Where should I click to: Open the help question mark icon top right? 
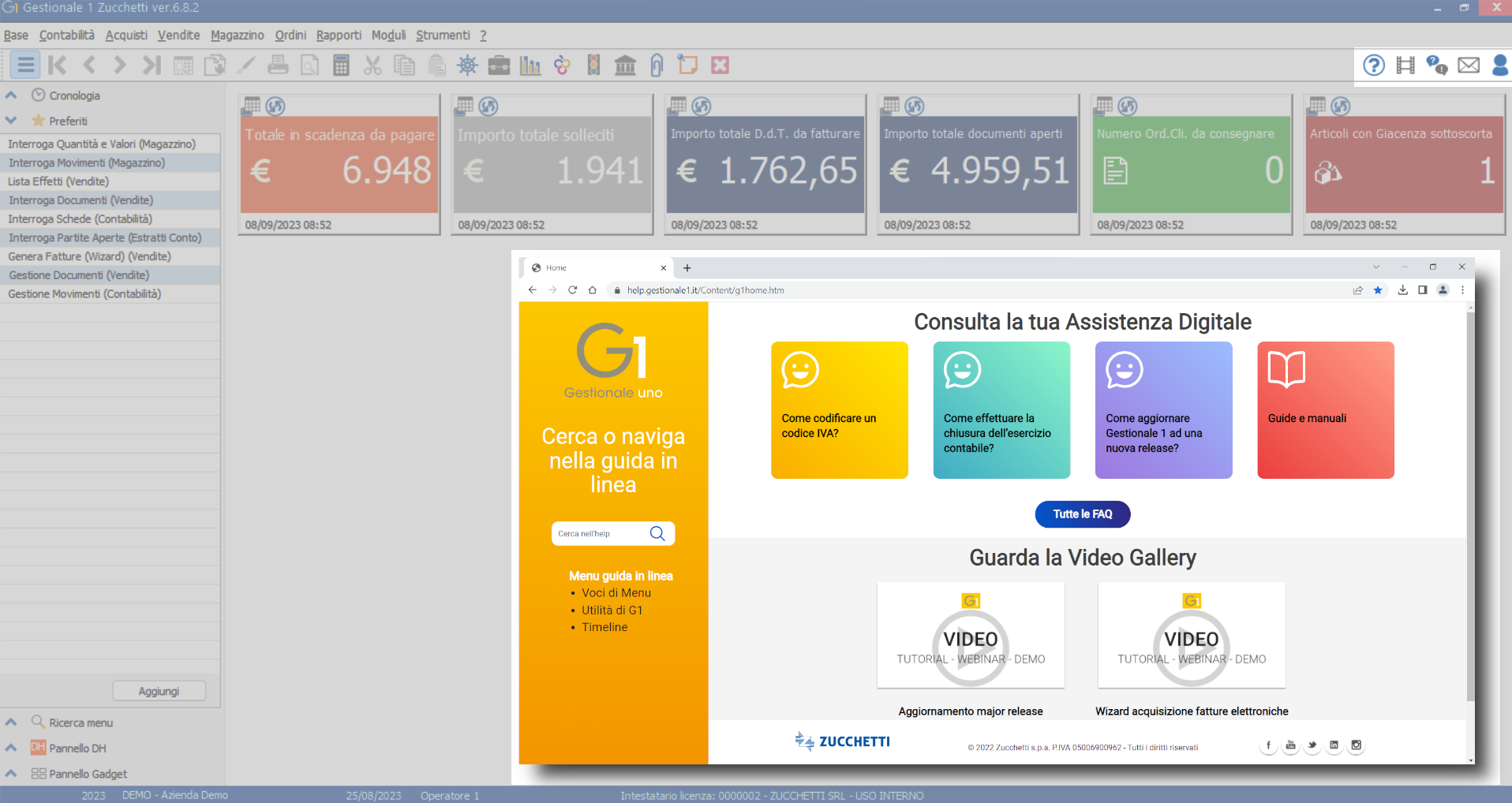[x=1373, y=65]
